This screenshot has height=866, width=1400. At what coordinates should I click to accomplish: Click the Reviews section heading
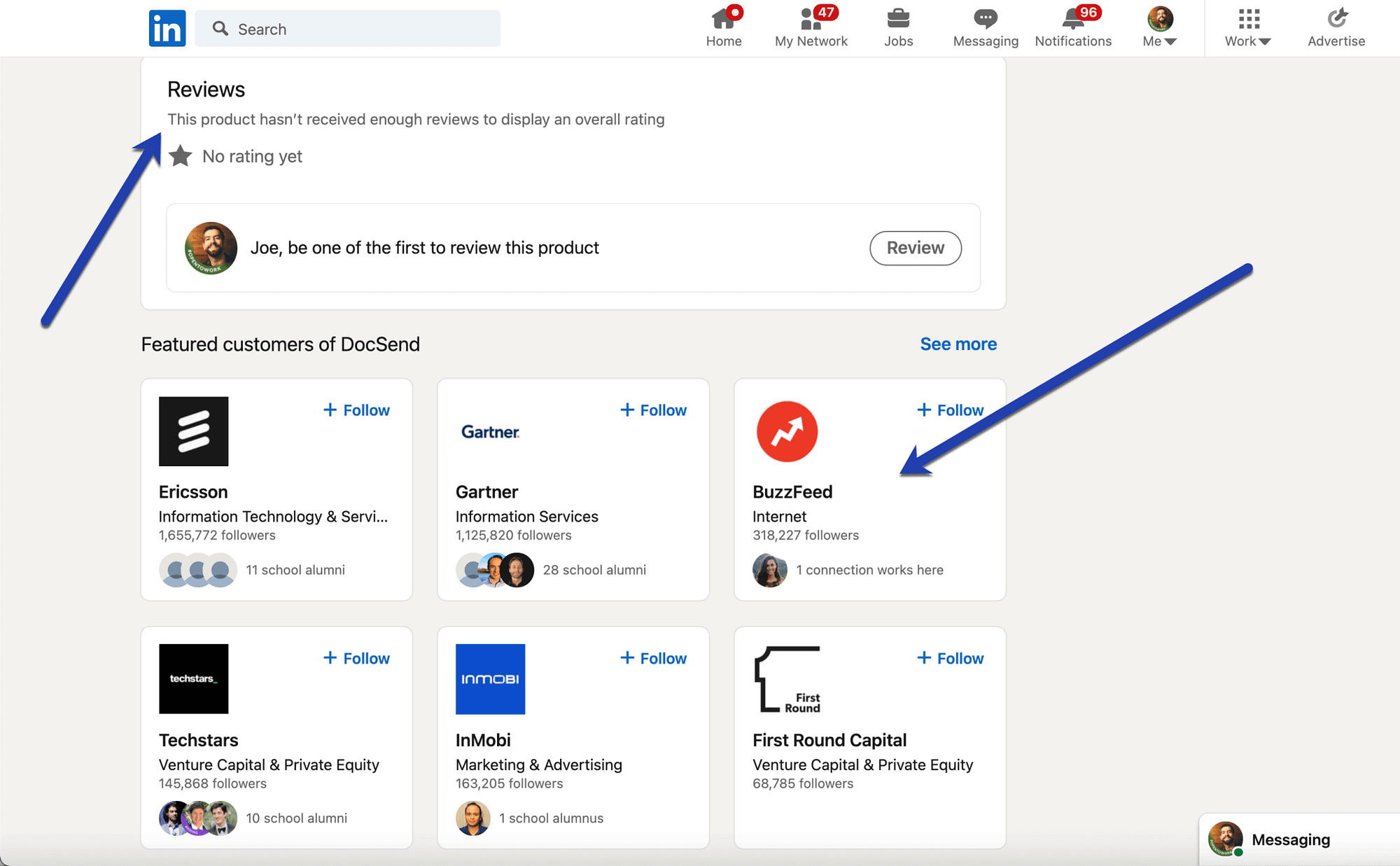pos(206,90)
